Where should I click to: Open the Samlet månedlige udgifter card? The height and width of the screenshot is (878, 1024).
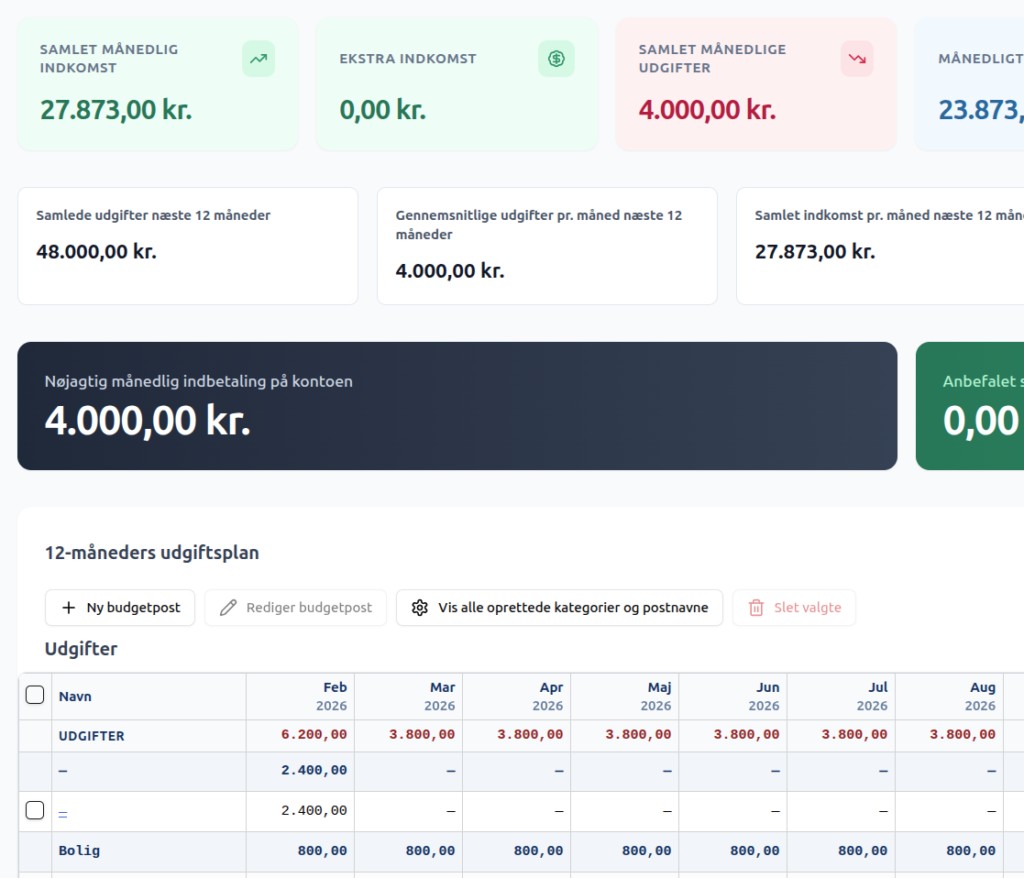click(756, 84)
